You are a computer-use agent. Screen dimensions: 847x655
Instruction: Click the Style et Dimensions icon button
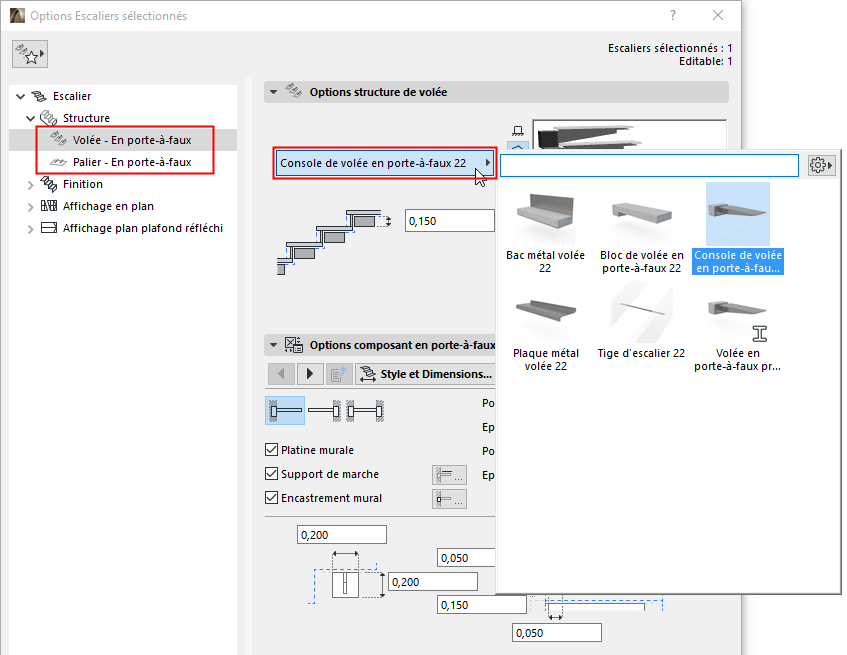tap(366, 373)
